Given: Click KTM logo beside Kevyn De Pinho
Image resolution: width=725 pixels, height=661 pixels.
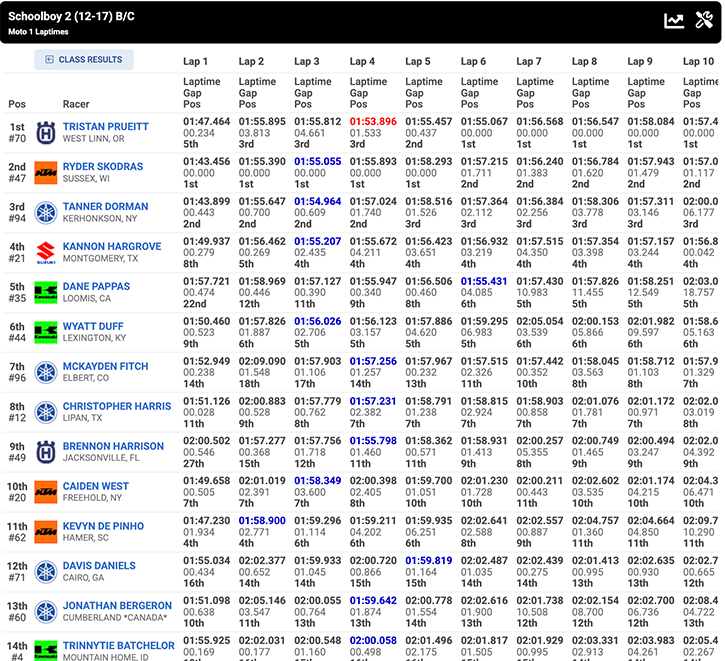Looking at the screenshot, I should click(x=46, y=532).
